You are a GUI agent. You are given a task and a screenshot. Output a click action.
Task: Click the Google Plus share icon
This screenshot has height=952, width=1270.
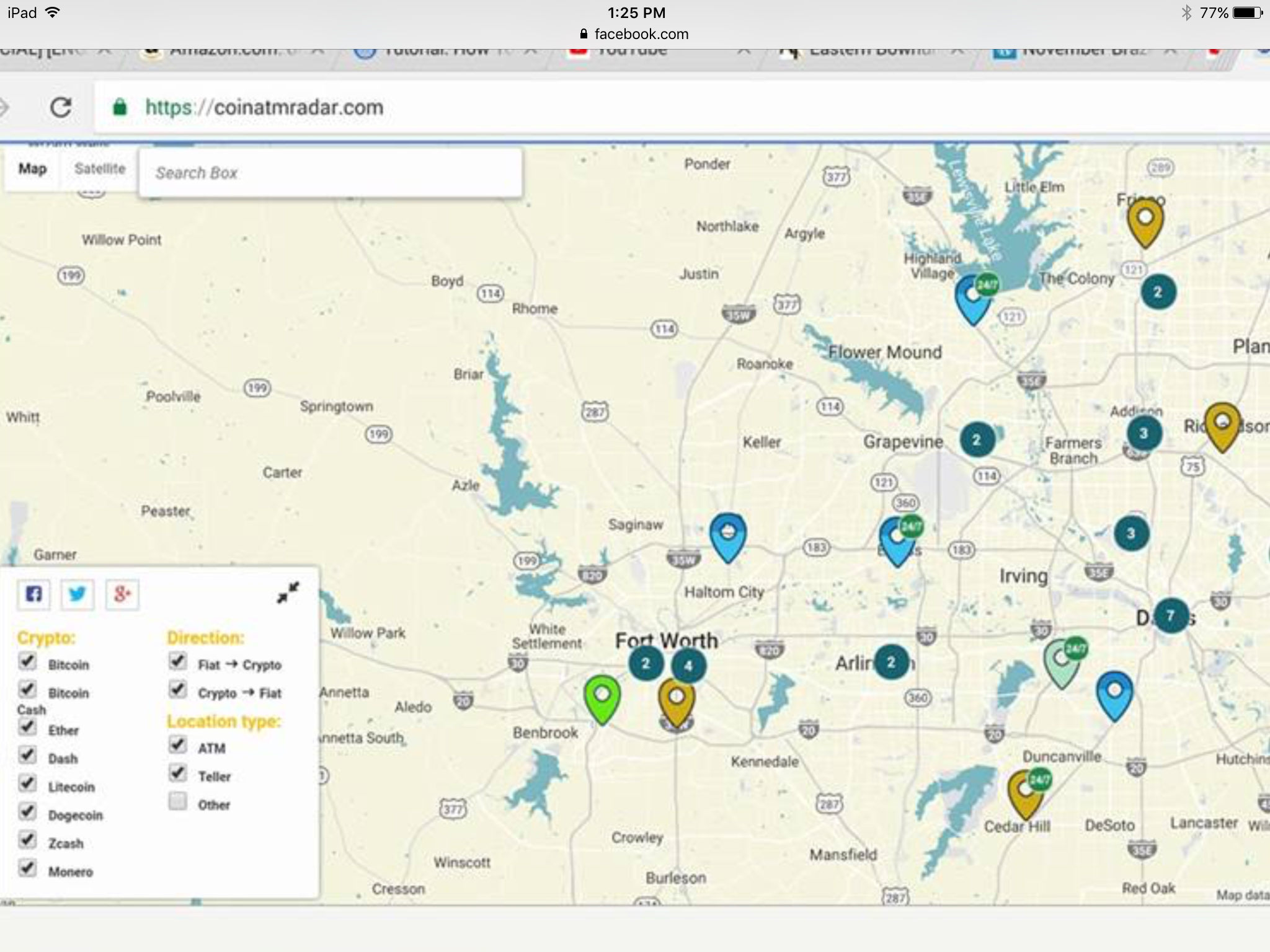pyautogui.click(x=122, y=594)
